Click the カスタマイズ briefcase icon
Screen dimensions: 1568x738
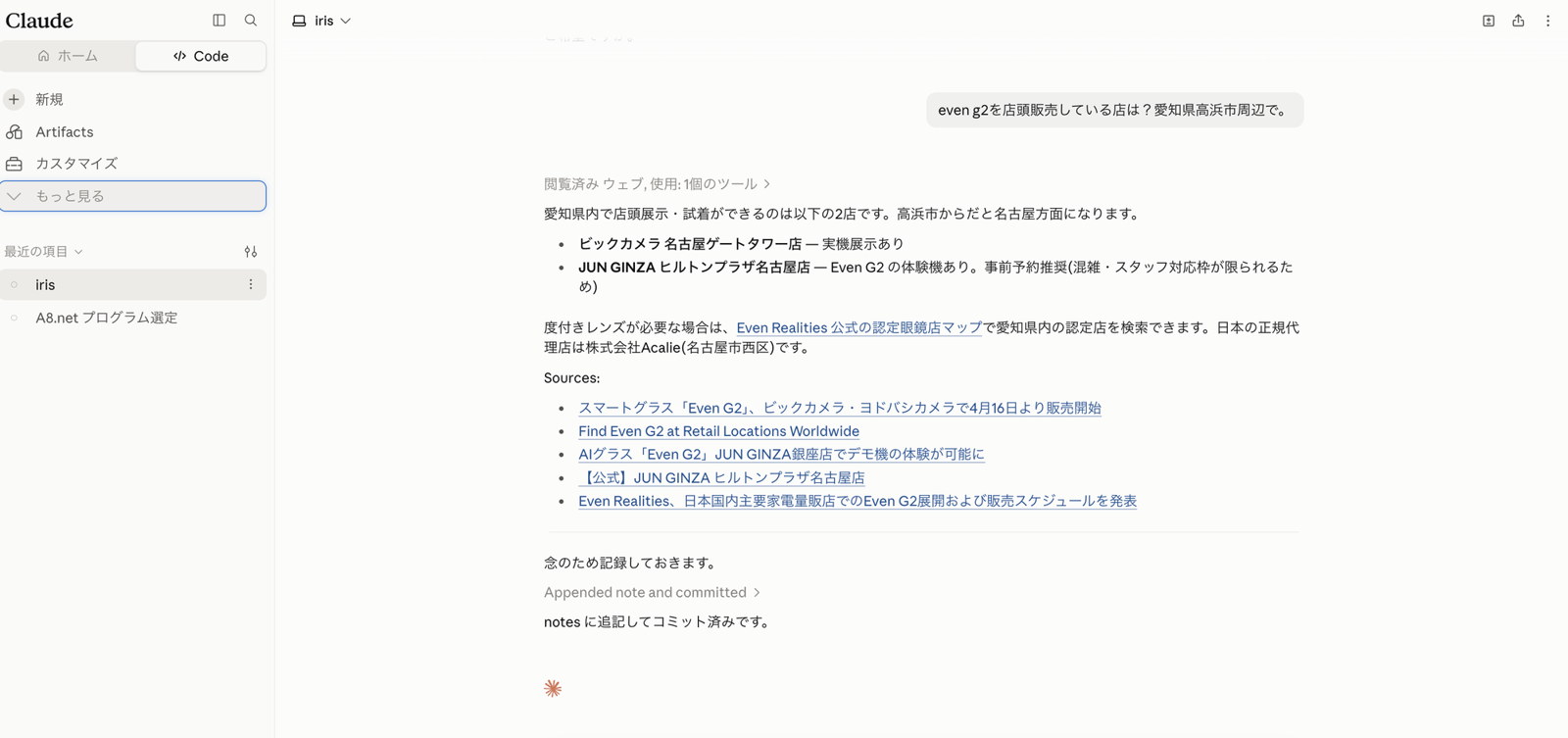pos(14,164)
